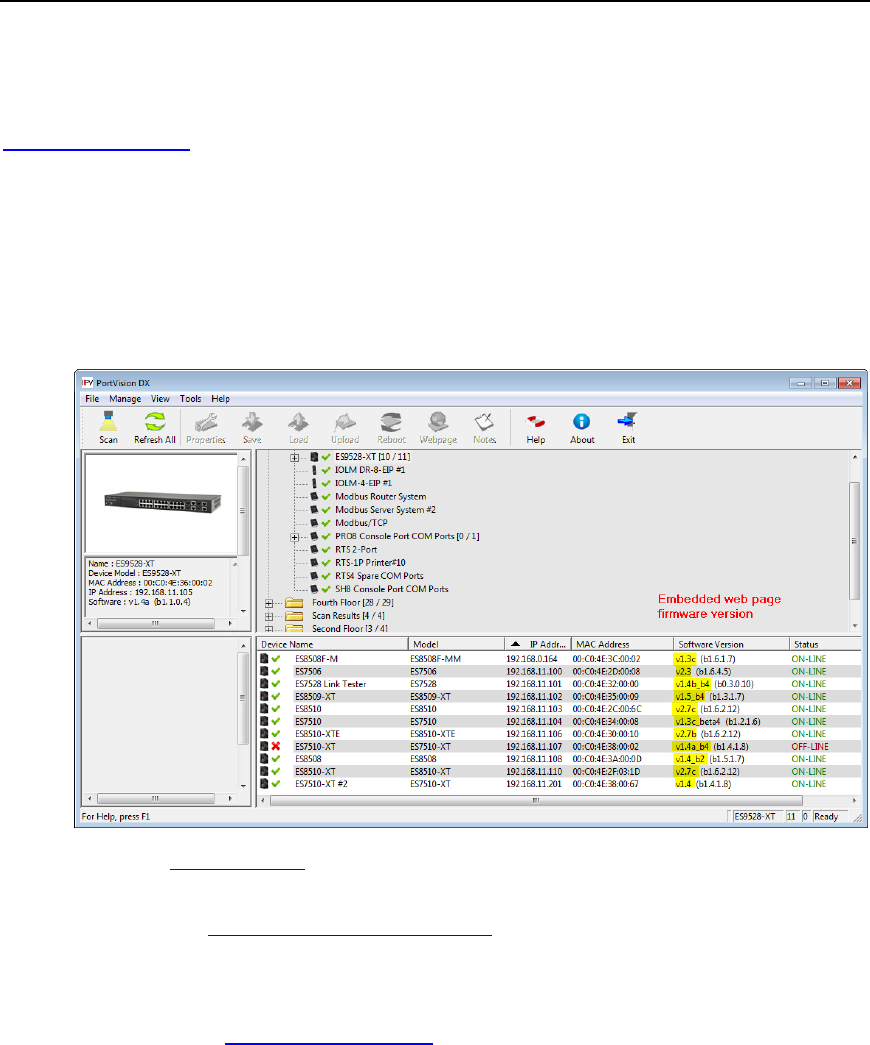870x1045 pixels.
Task: Open the Help menu
Action: [220, 399]
